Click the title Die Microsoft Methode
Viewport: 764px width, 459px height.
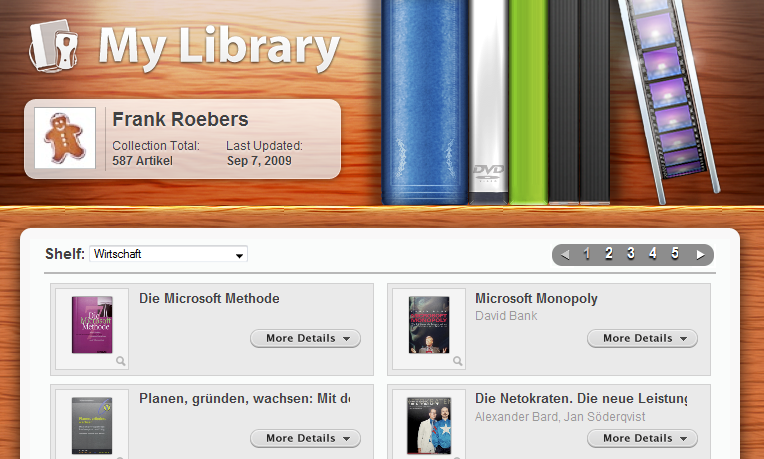[x=209, y=298]
